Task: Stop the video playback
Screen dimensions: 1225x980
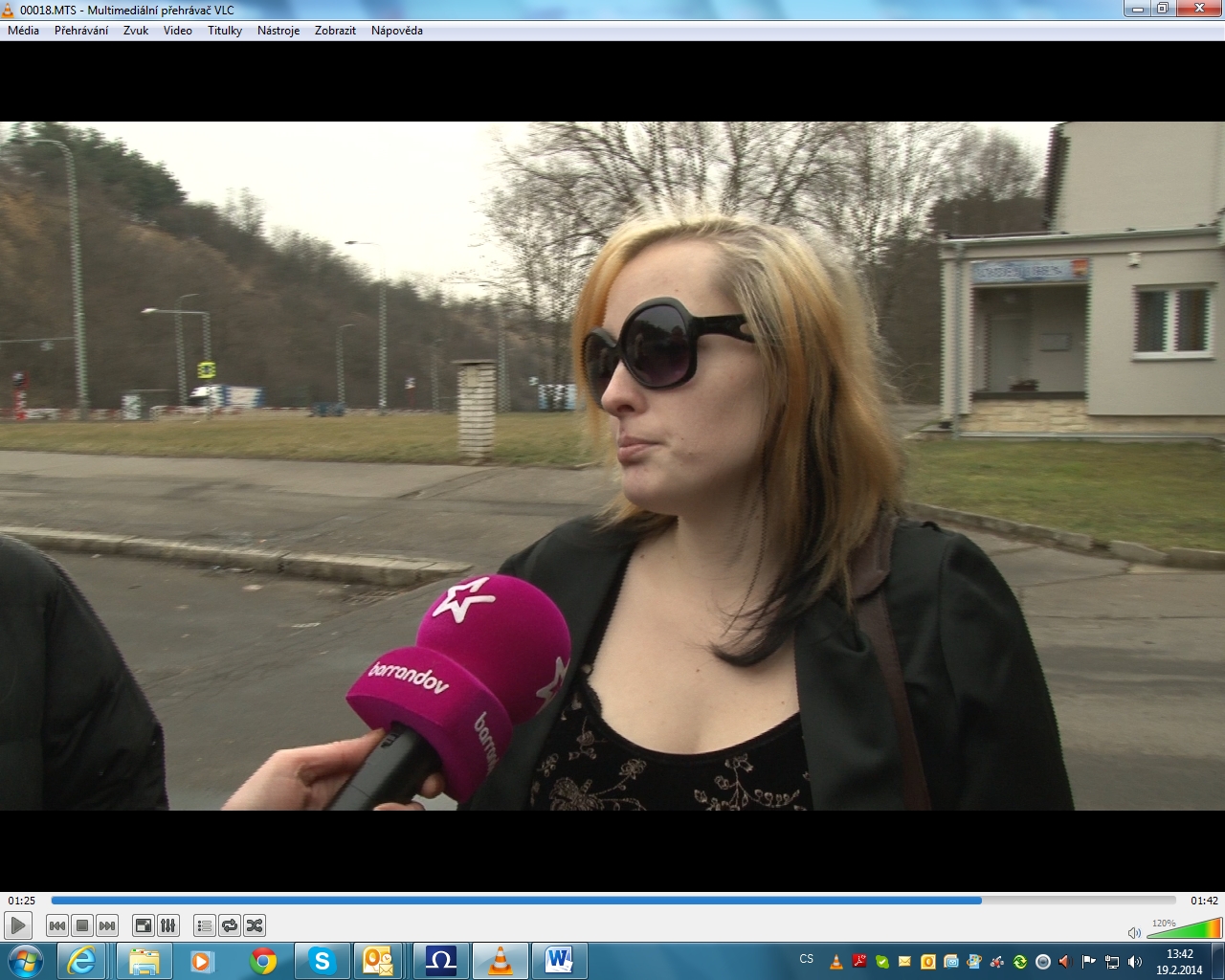Action: click(82, 925)
